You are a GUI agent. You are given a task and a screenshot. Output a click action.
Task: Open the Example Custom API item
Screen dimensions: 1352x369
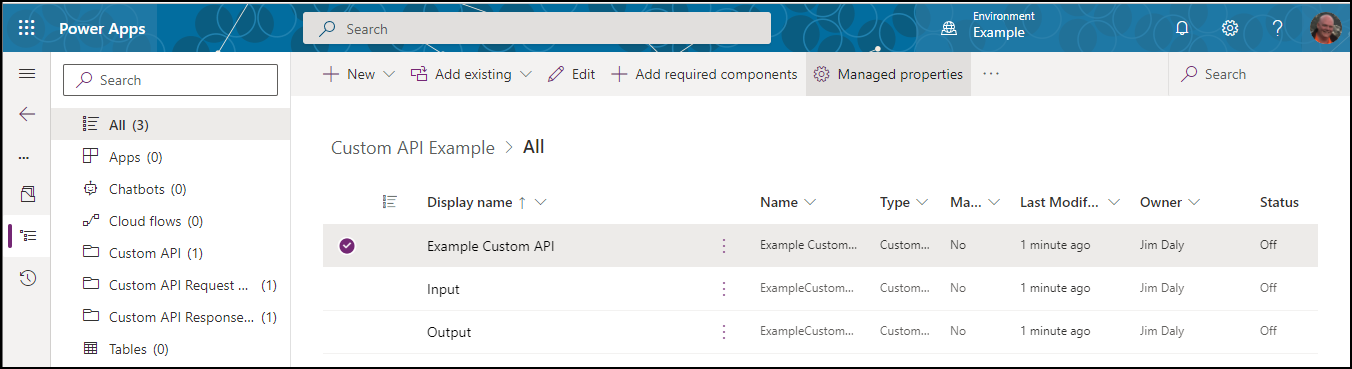(x=490, y=246)
